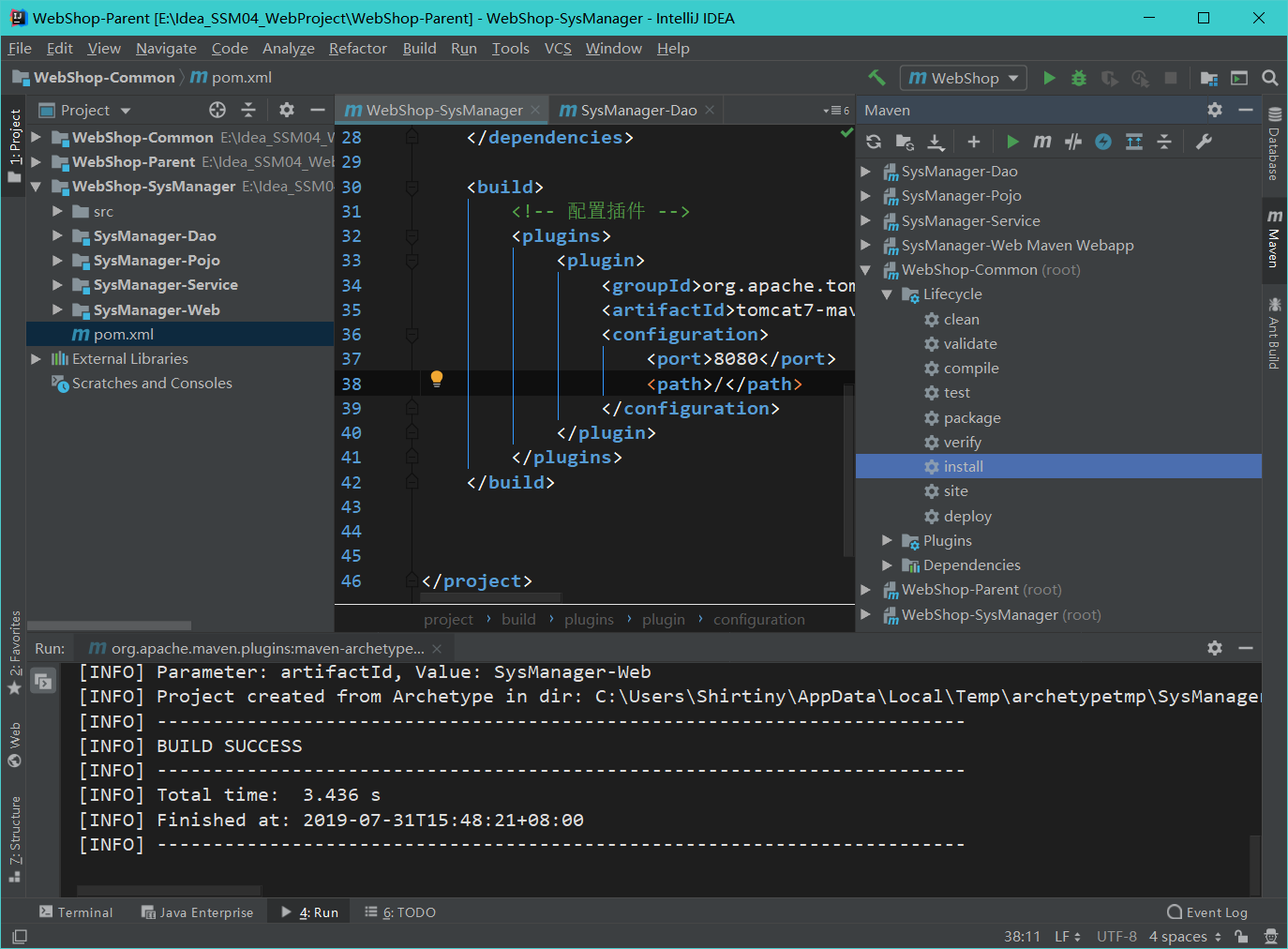Reimport all Maven projects with refresh icon
The image size is (1288, 949).
[874, 142]
